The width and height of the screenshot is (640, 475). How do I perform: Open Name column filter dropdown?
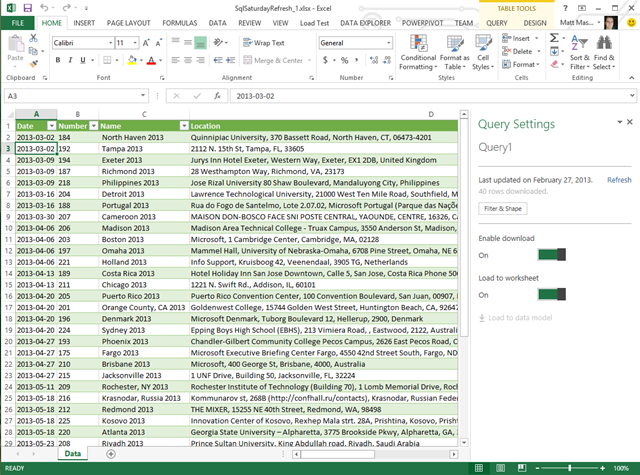click(x=184, y=126)
